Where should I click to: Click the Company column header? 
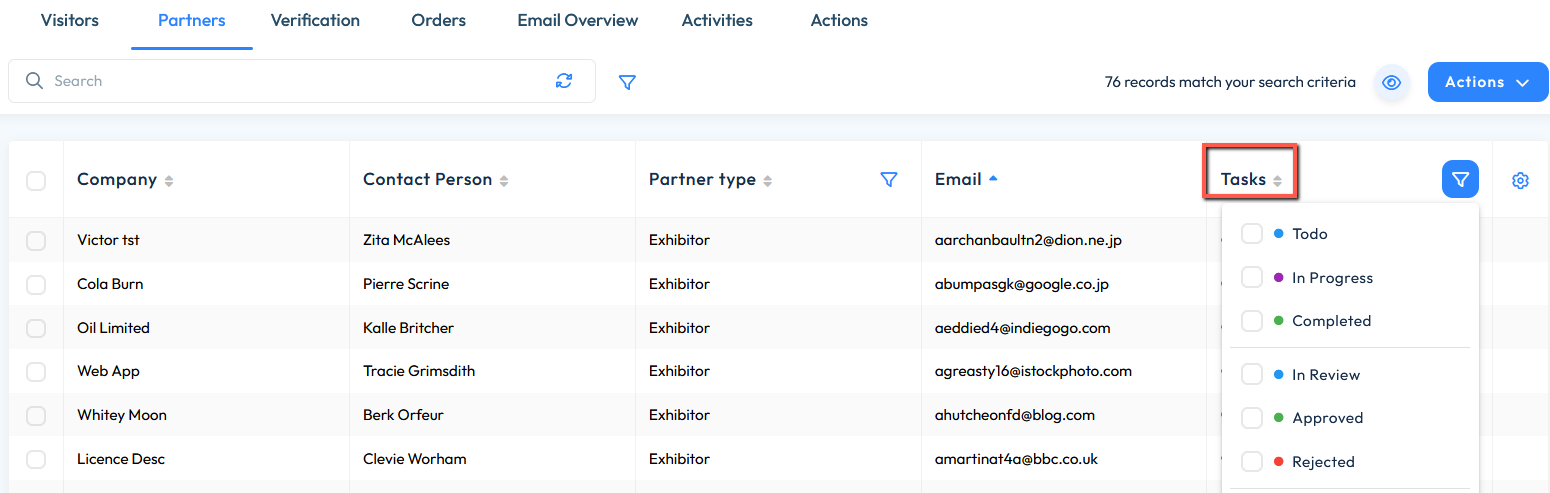pos(117,180)
